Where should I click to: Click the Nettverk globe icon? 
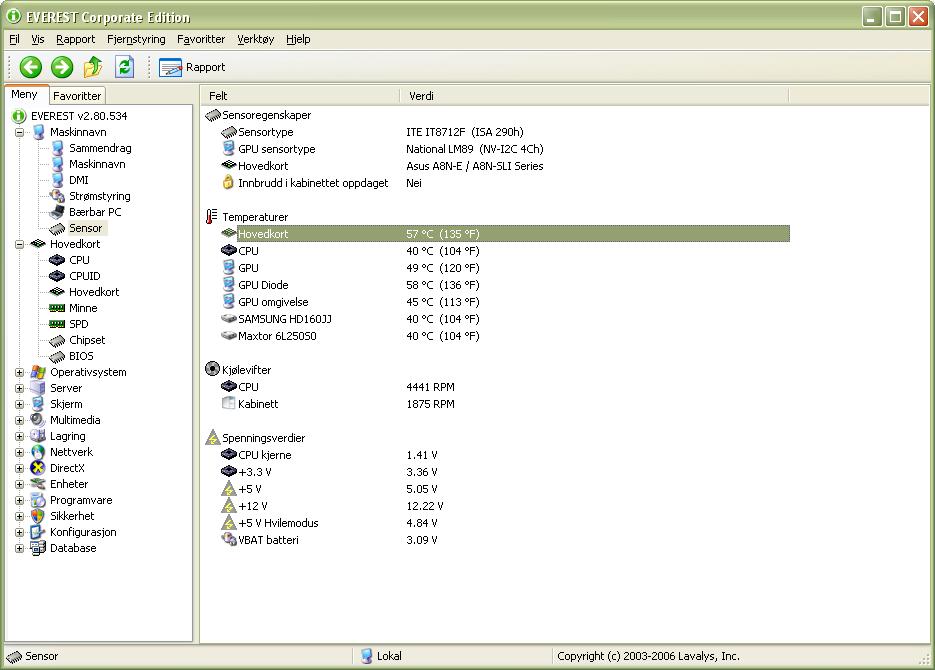coord(38,452)
